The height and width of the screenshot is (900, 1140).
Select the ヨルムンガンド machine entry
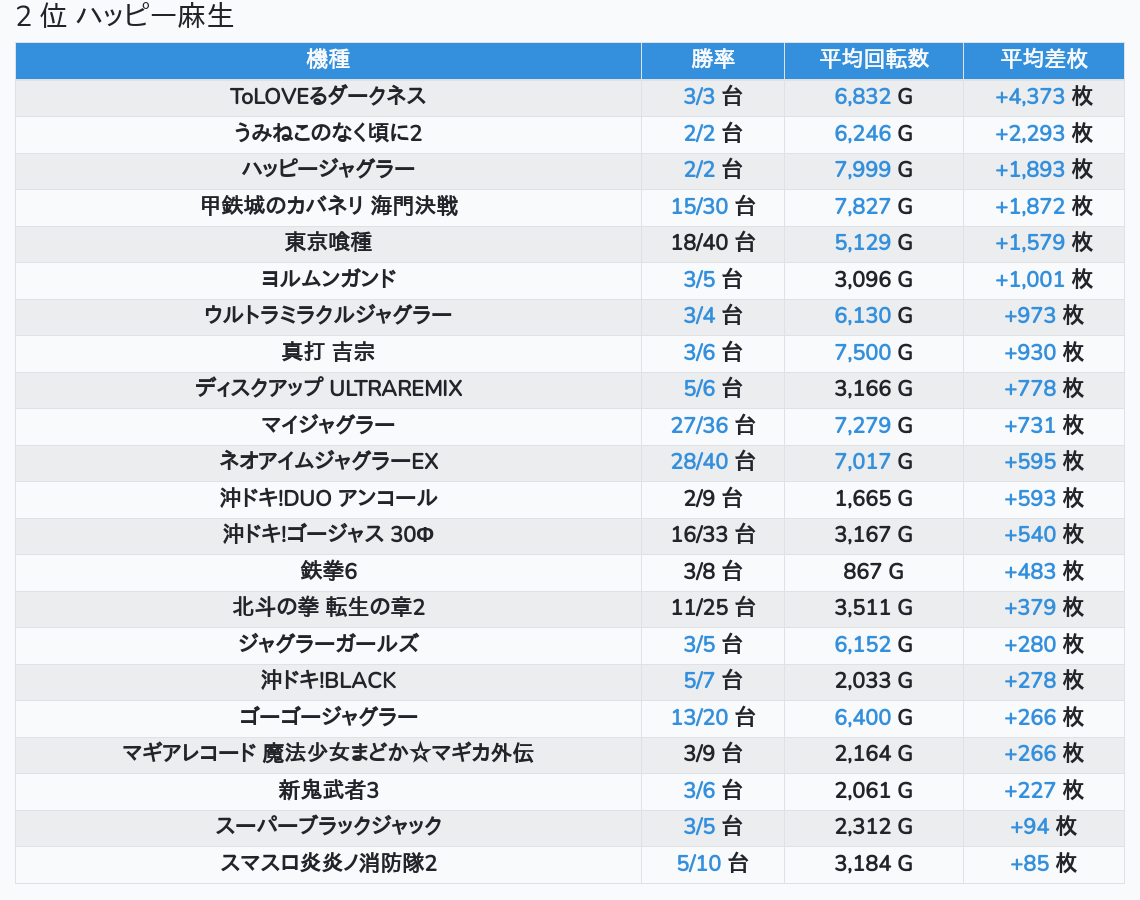click(x=328, y=279)
